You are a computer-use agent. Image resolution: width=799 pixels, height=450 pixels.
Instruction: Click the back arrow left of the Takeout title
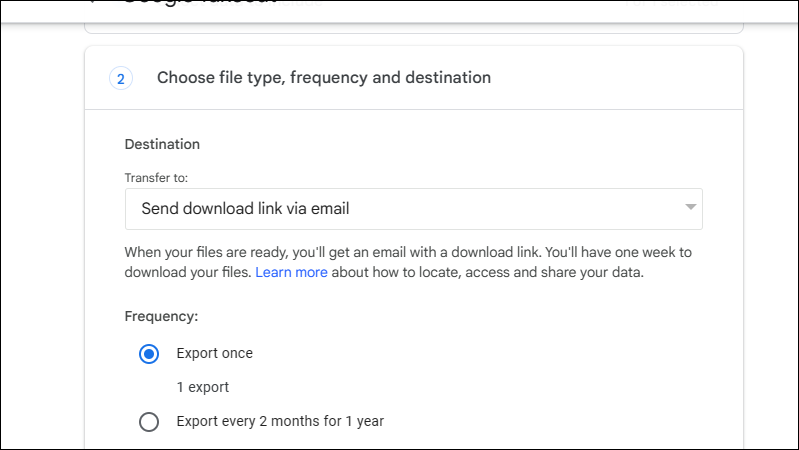click(x=95, y=4)
